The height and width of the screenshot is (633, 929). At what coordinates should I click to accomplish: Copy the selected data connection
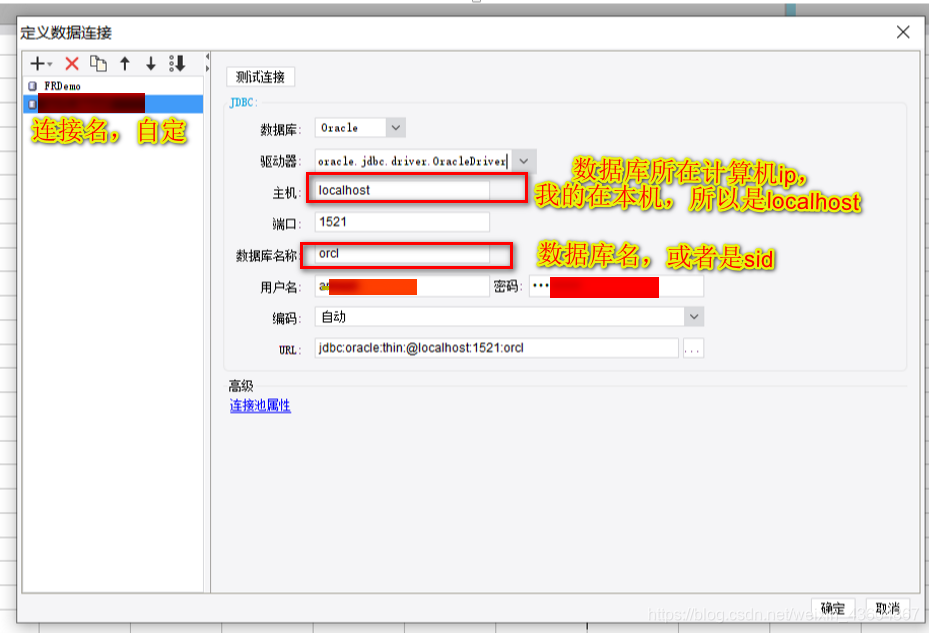point(99,63)
